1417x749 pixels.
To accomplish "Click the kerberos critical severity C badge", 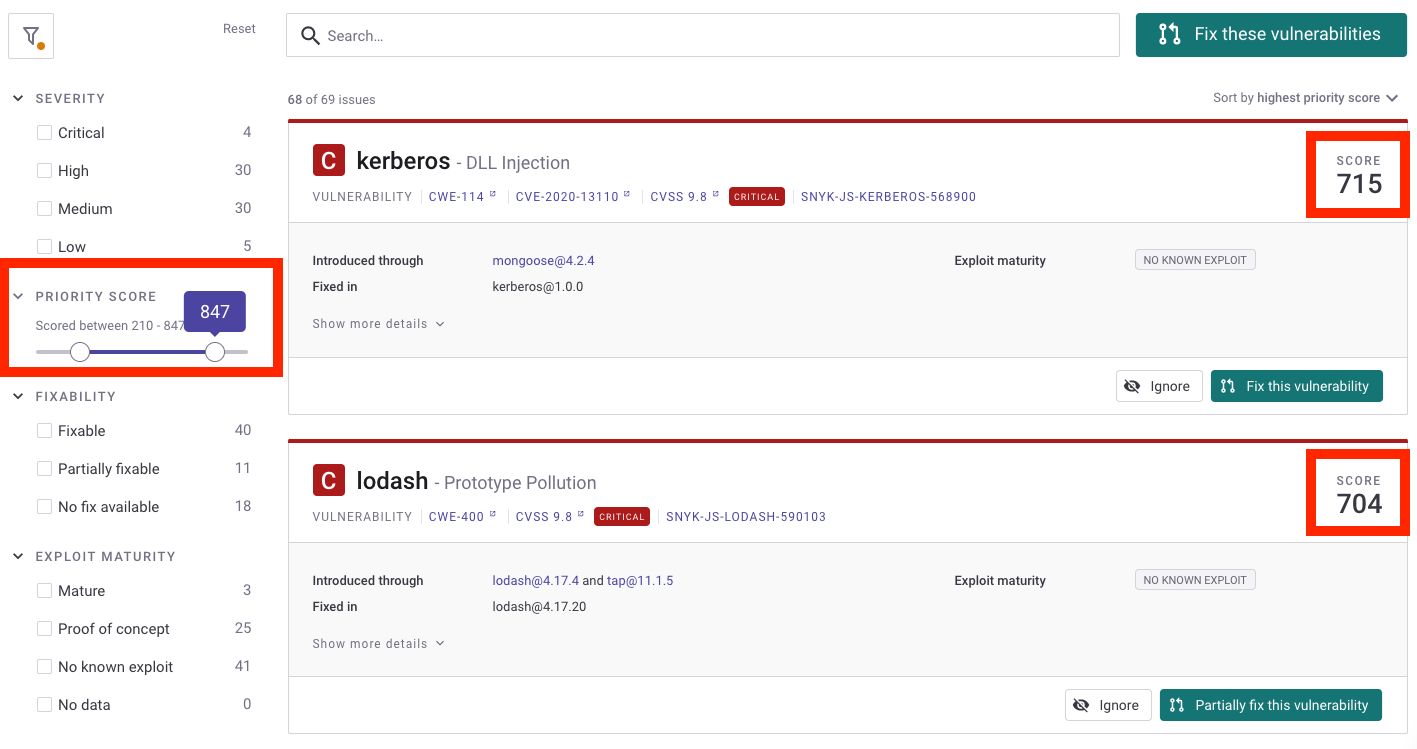I will [329, 160].
